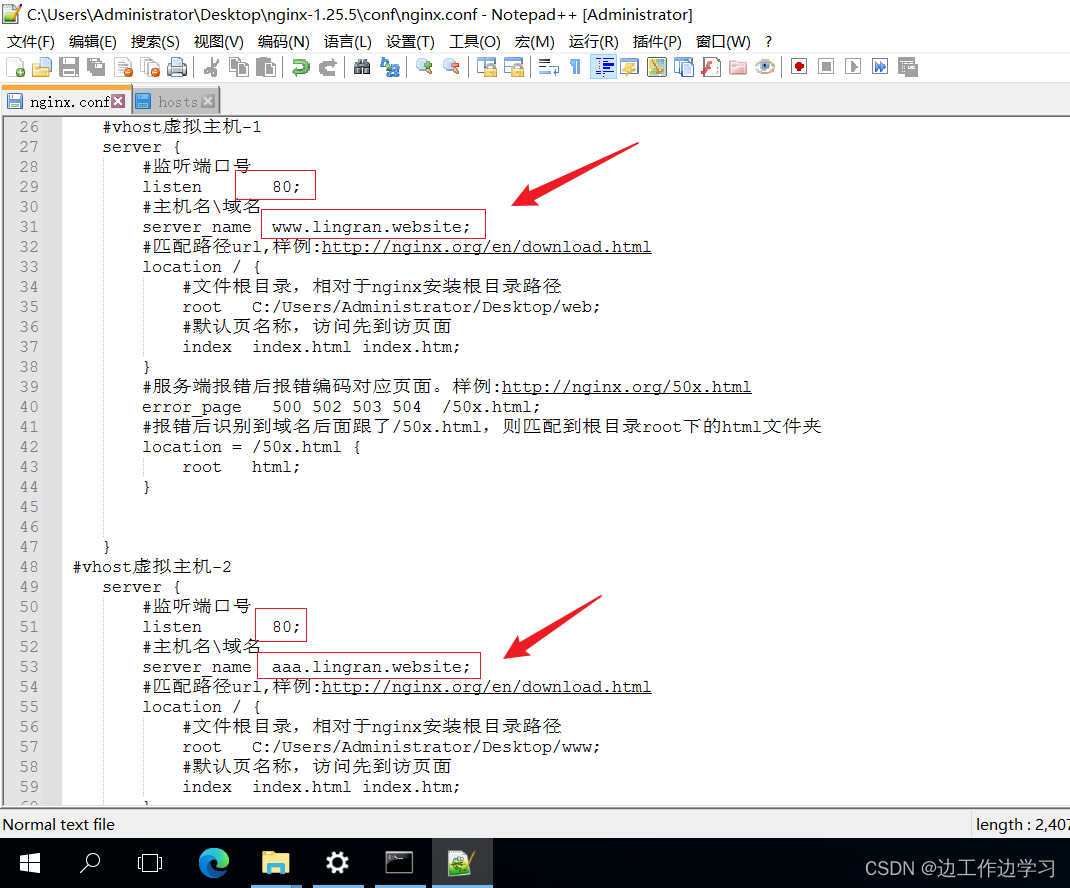Open Windows taskbar search

tap(90, 863)
